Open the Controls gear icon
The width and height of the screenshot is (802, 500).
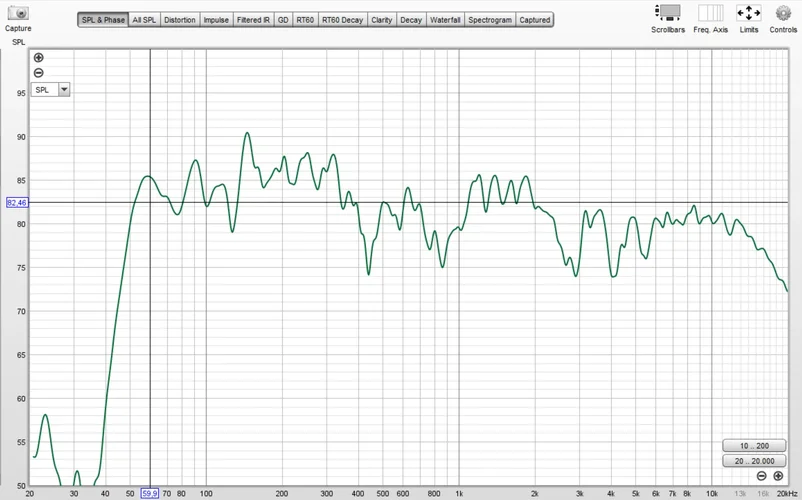click(783, 13)
